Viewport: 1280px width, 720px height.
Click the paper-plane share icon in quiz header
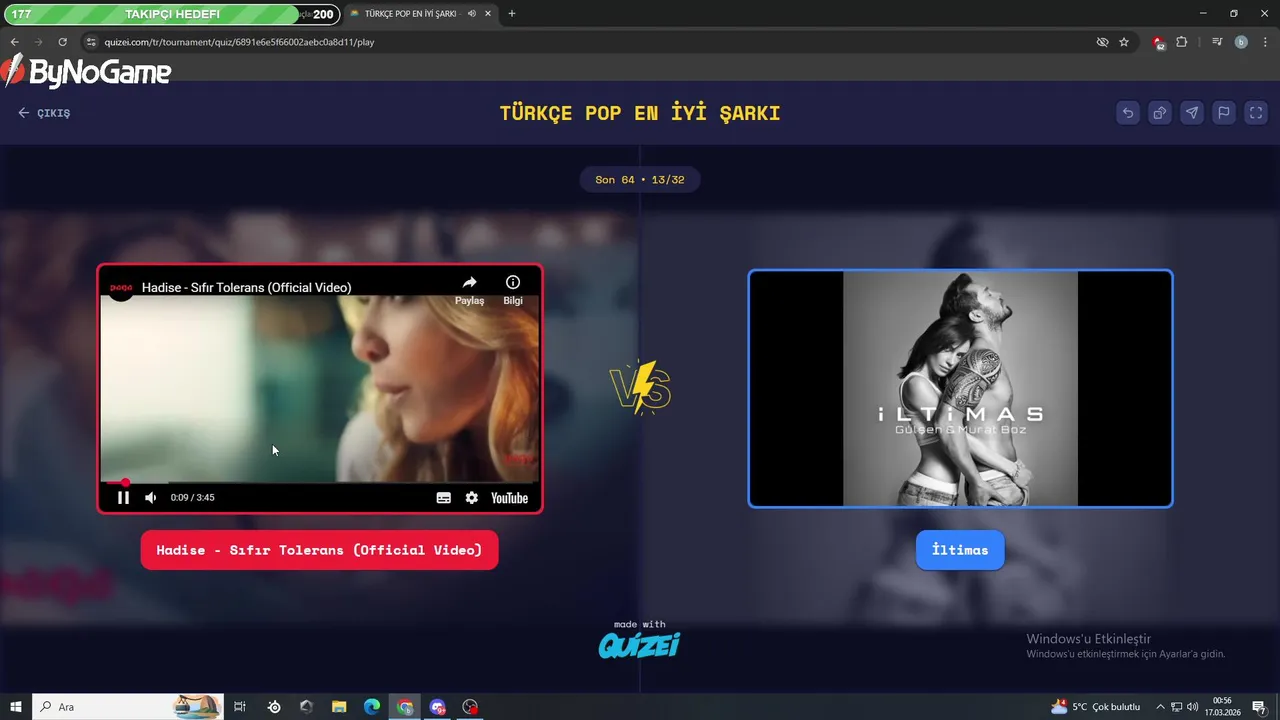1192,113
